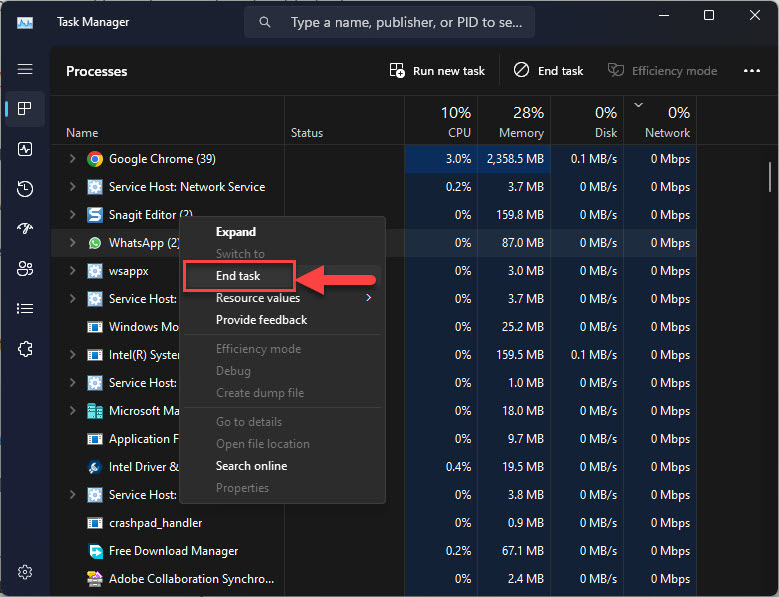Select the Free Download Manager row
779x597 pixels.
click(374, 551)
